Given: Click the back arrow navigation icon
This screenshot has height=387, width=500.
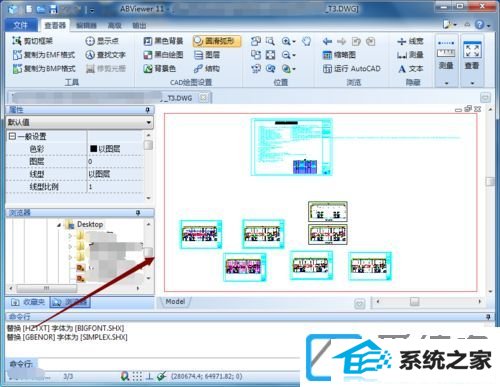Looking at the screenshot, I should point(327,41).
